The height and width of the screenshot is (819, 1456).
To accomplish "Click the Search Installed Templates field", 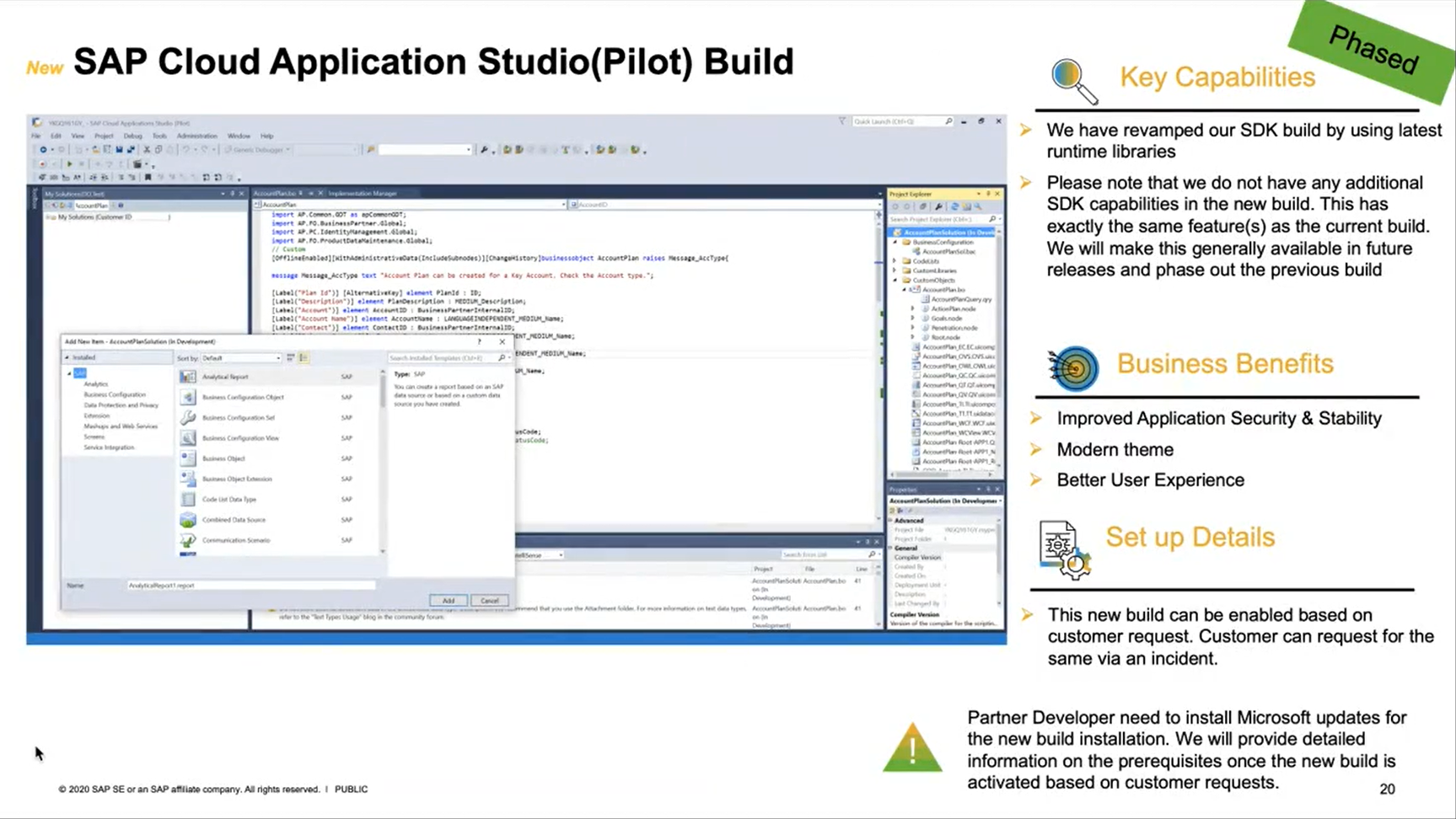I will pos(449,358).
